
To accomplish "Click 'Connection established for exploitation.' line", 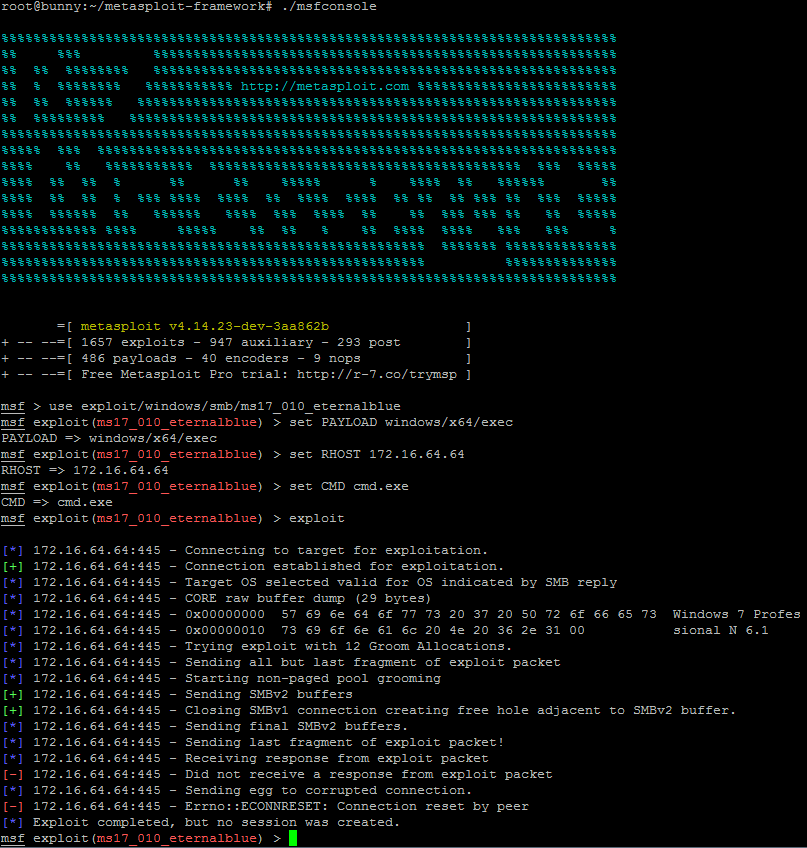I will (x=253, y=566).
